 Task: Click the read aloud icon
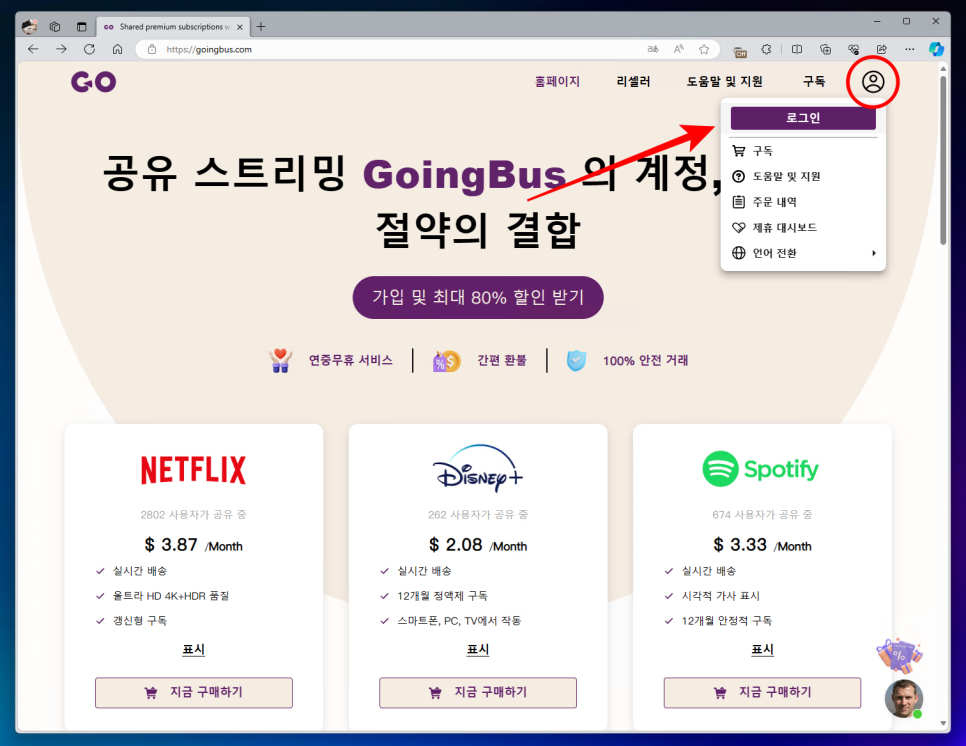click(679, 49)
